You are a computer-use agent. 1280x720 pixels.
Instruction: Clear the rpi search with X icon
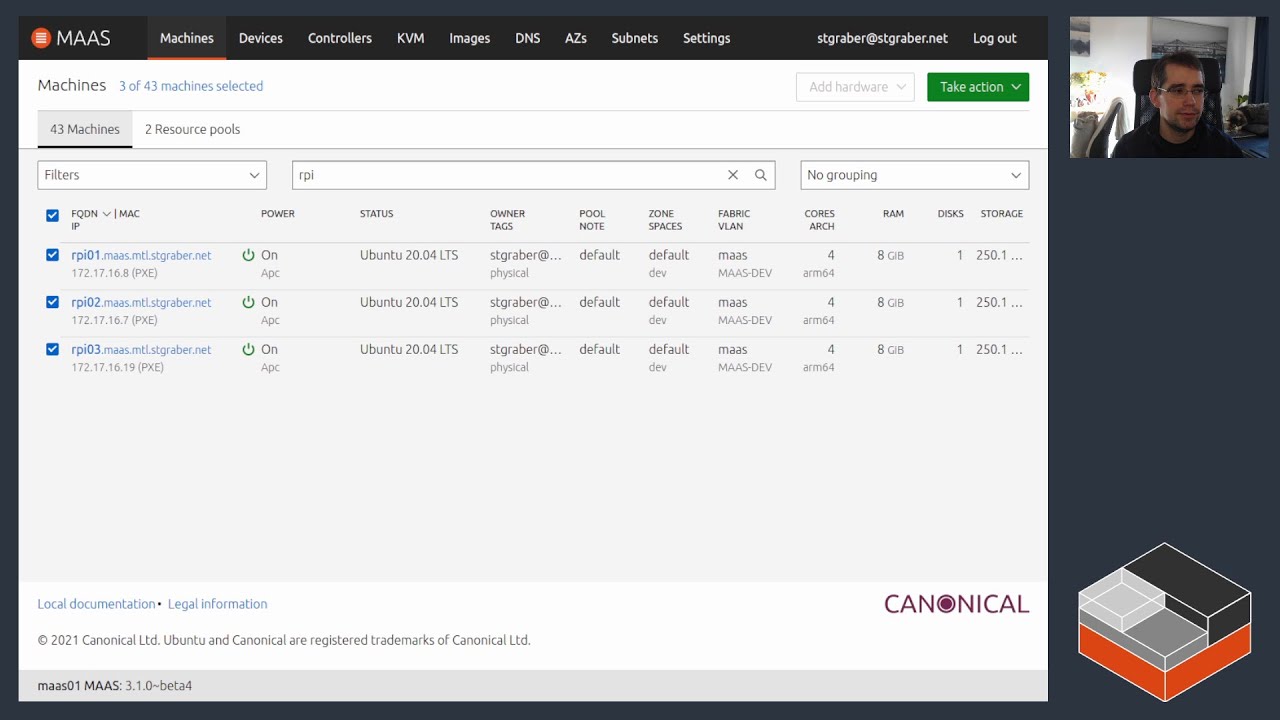(733, 175)
